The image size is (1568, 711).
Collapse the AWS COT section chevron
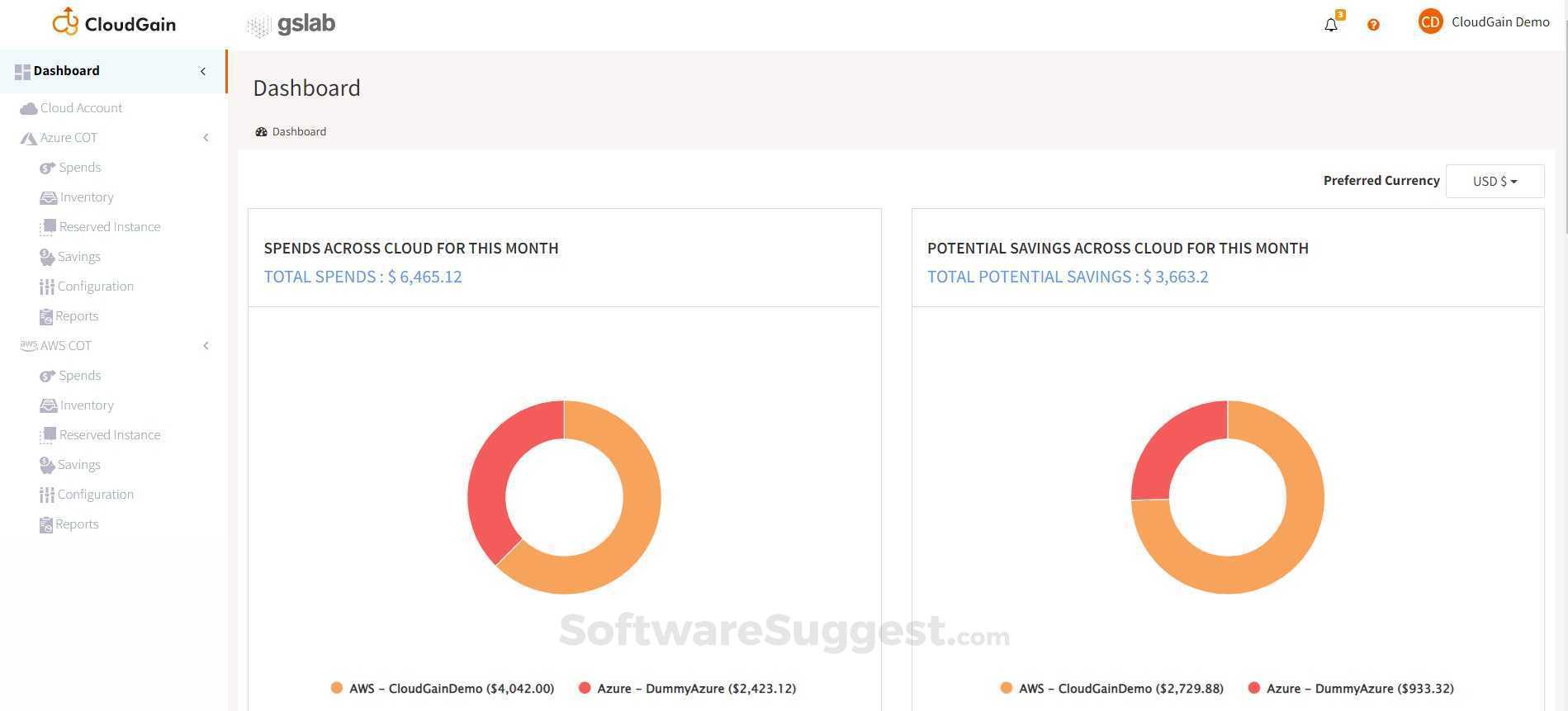[x=206, y=346]
